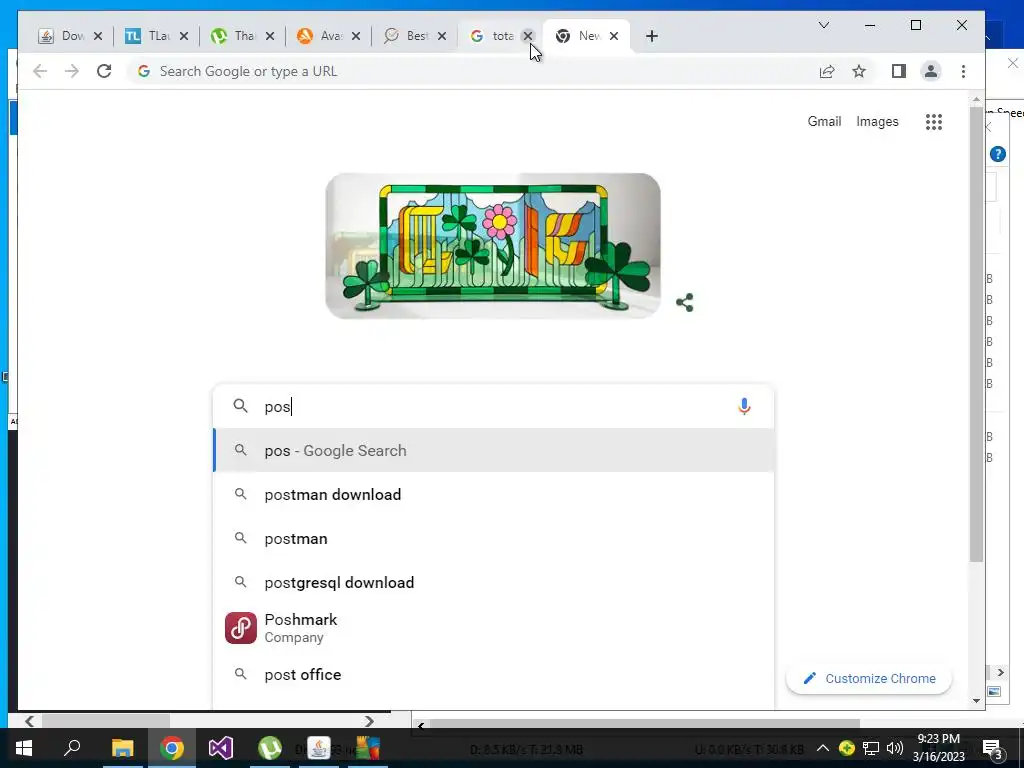Select 'pos - Google Search' suggestion
The image size is (1024, 768).
493,451
